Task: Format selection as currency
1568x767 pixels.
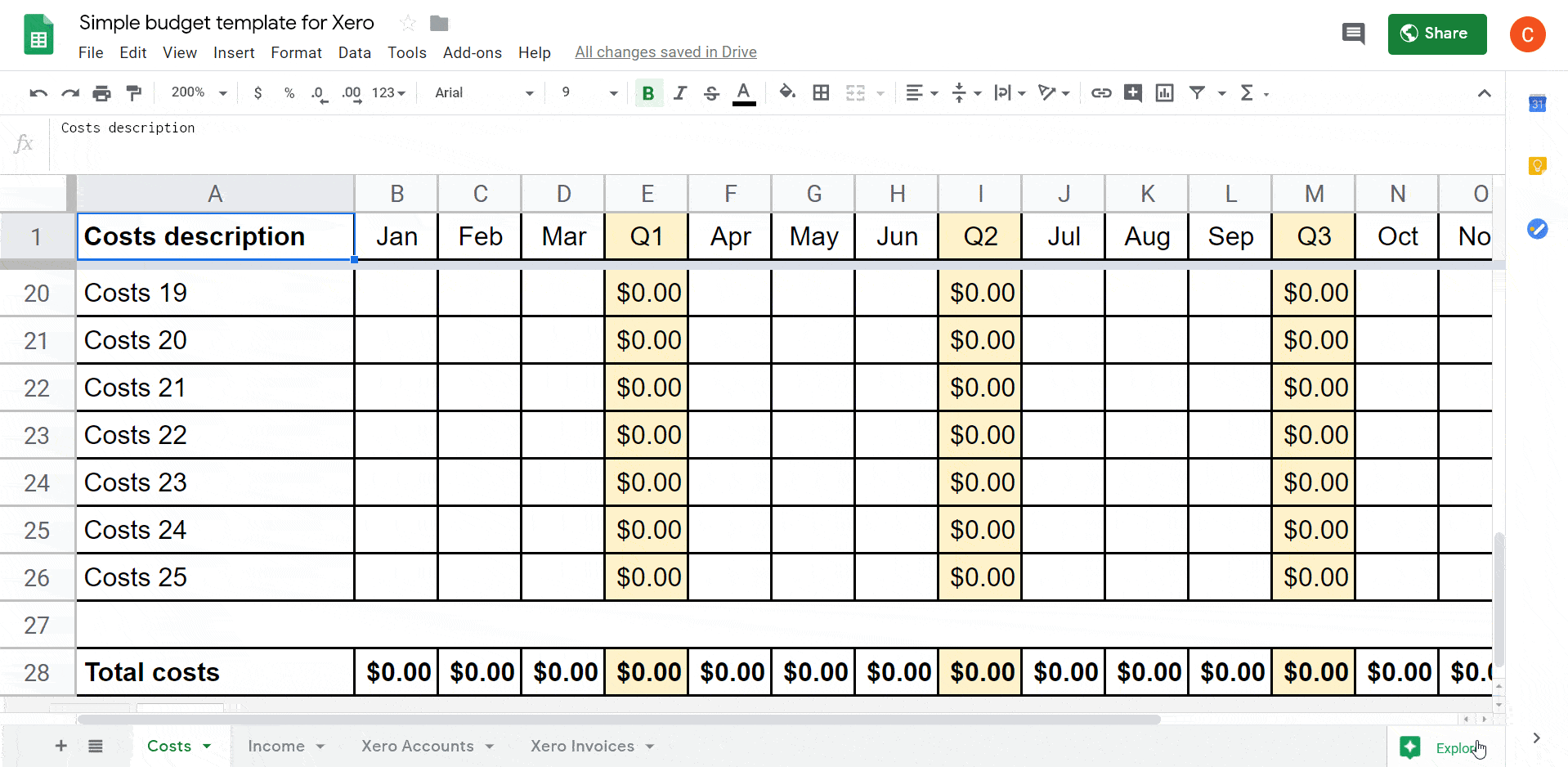Action: point(258,92)
